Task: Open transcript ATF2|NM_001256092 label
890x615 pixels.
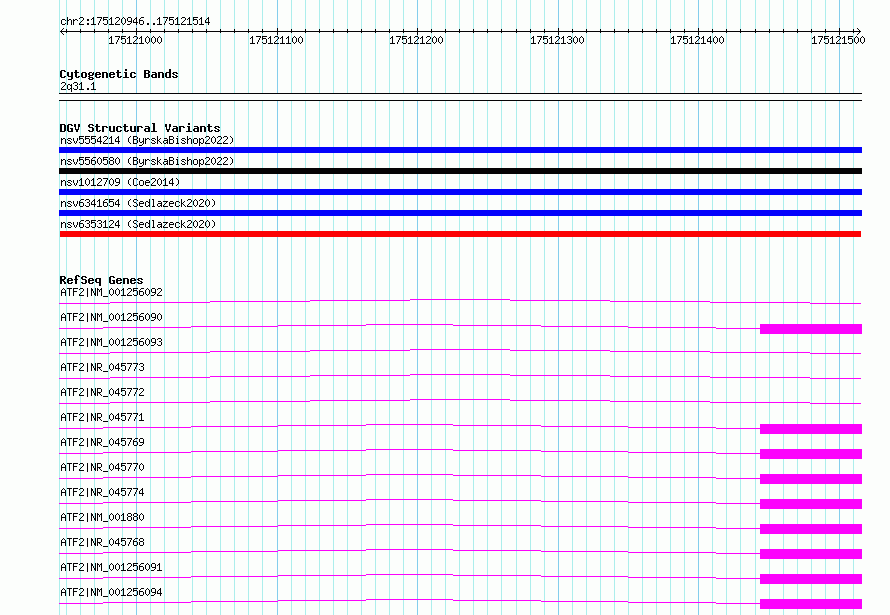Action: (111, 292)
